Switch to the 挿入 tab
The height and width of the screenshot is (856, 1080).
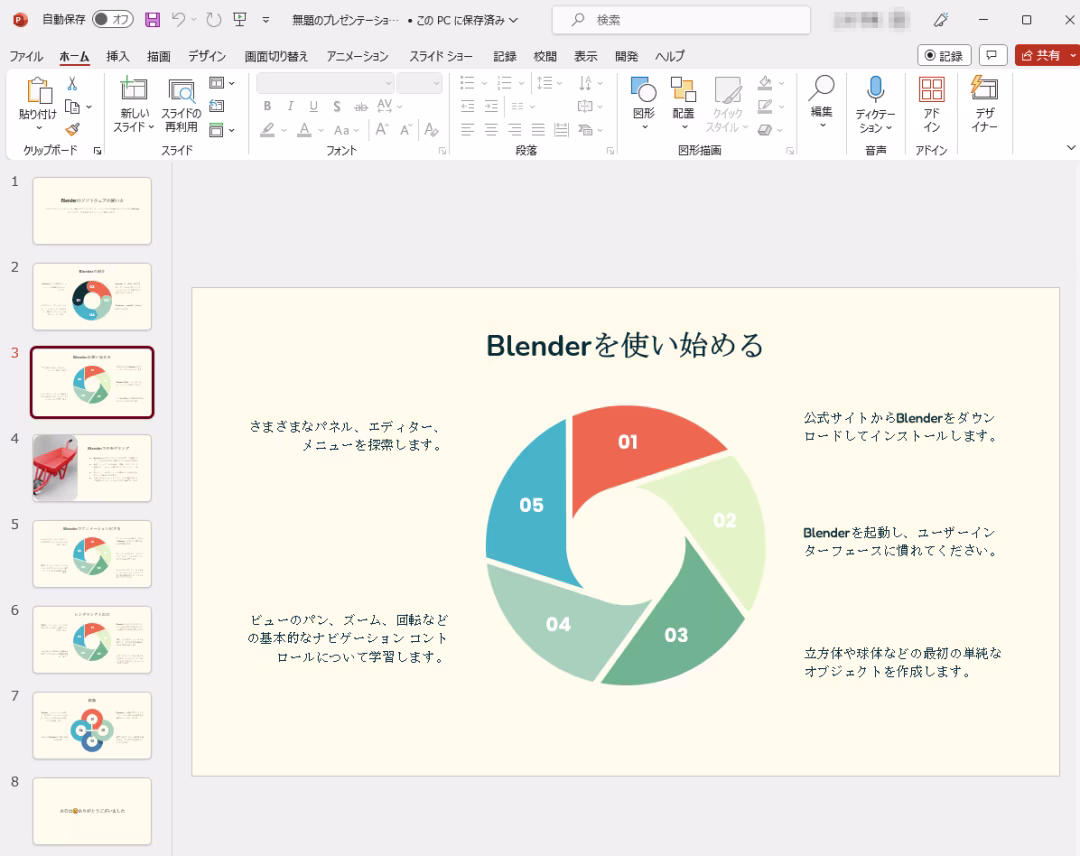point(118,56)
